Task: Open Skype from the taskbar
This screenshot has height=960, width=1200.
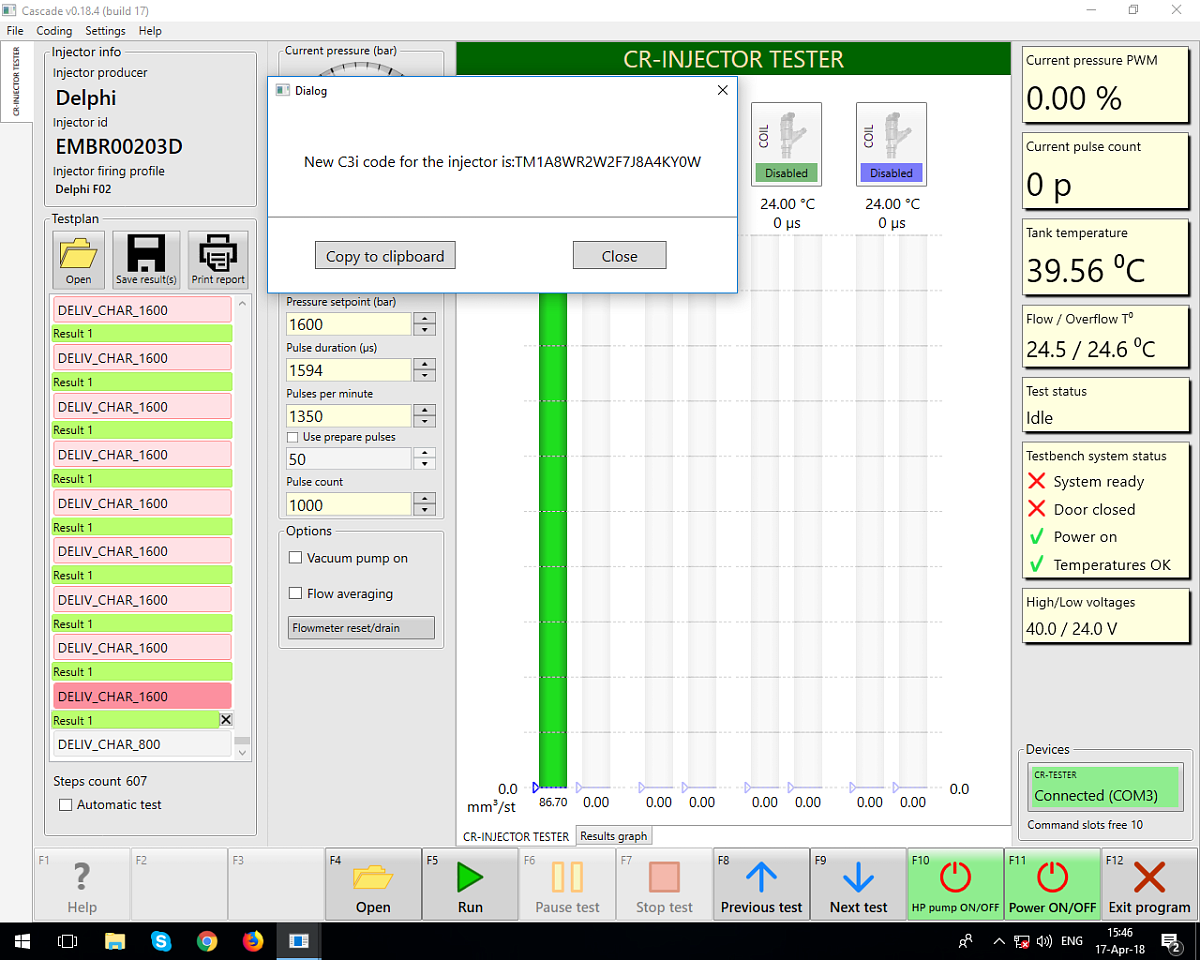Action: (161, 941)
